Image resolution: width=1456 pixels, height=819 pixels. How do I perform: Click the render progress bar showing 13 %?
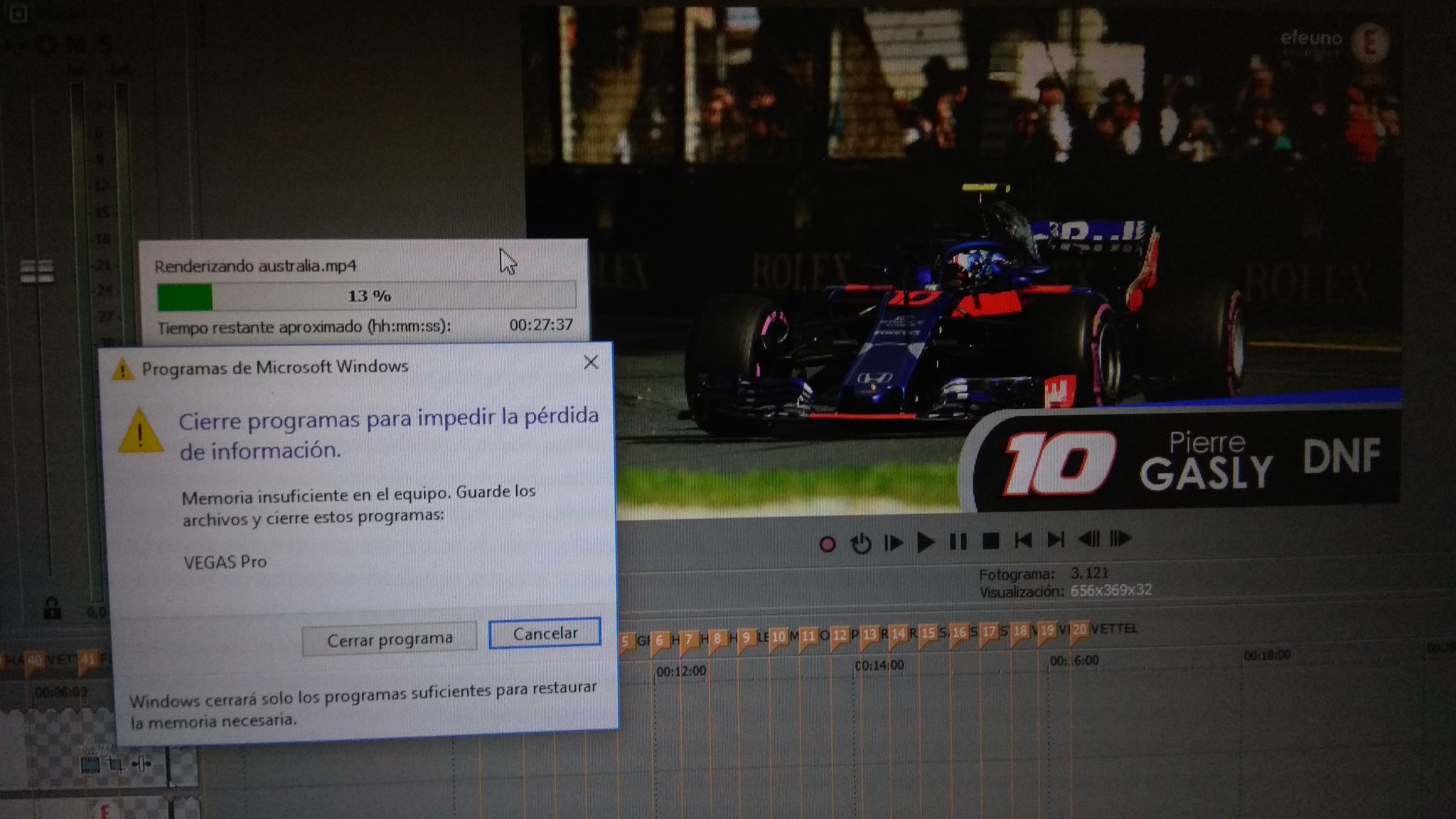click(x=366, y=296)
